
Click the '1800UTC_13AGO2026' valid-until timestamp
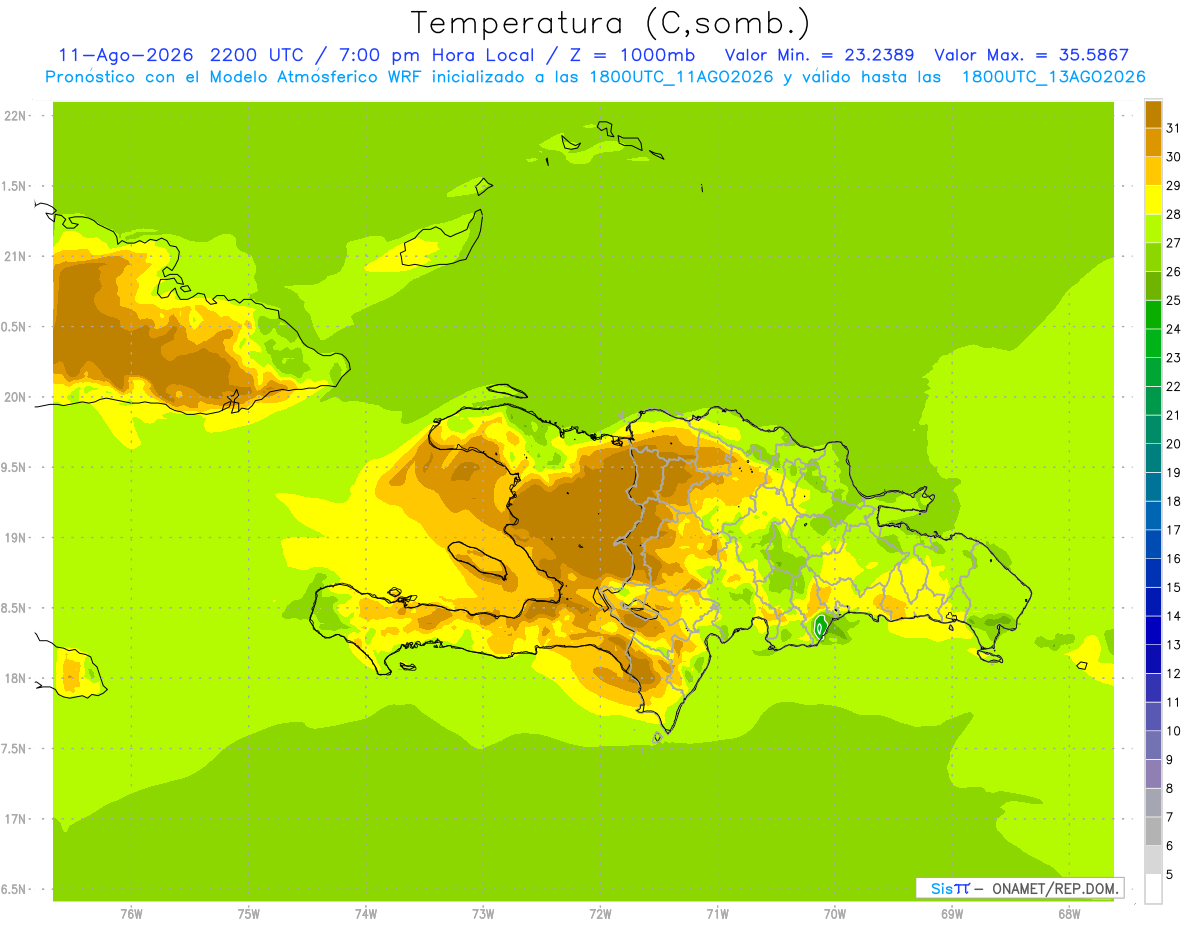coord(1053,77)
